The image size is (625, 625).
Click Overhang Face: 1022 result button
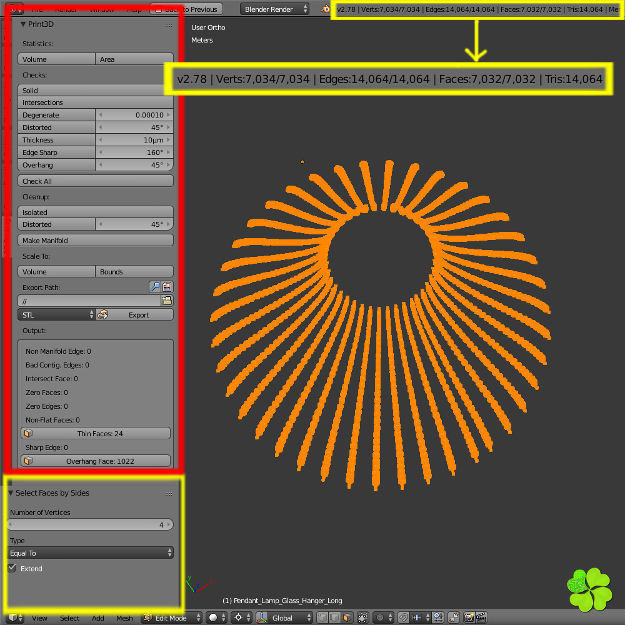tap(96, 461)
